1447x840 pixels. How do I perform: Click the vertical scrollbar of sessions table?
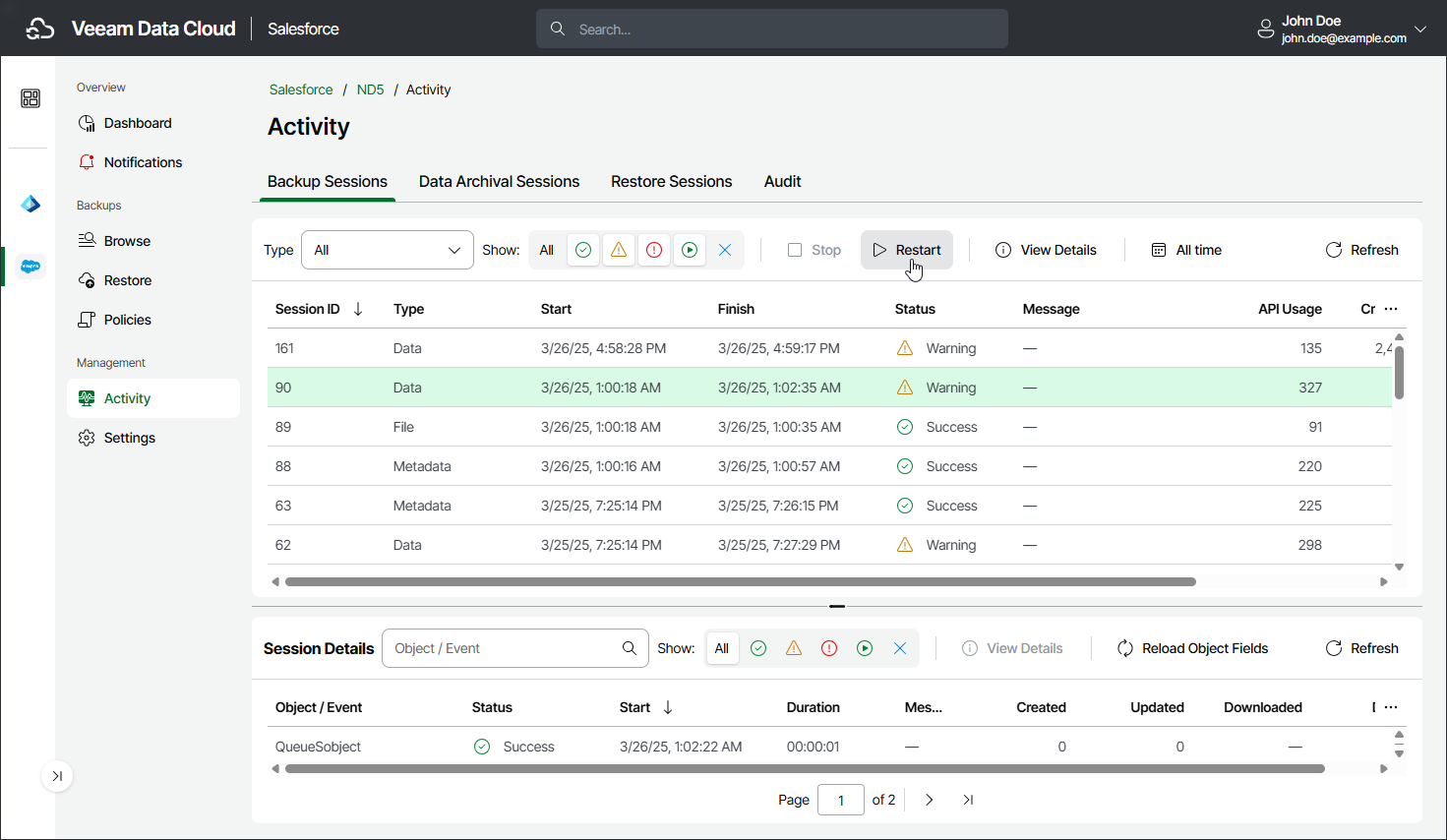(x=1399, y=372)
